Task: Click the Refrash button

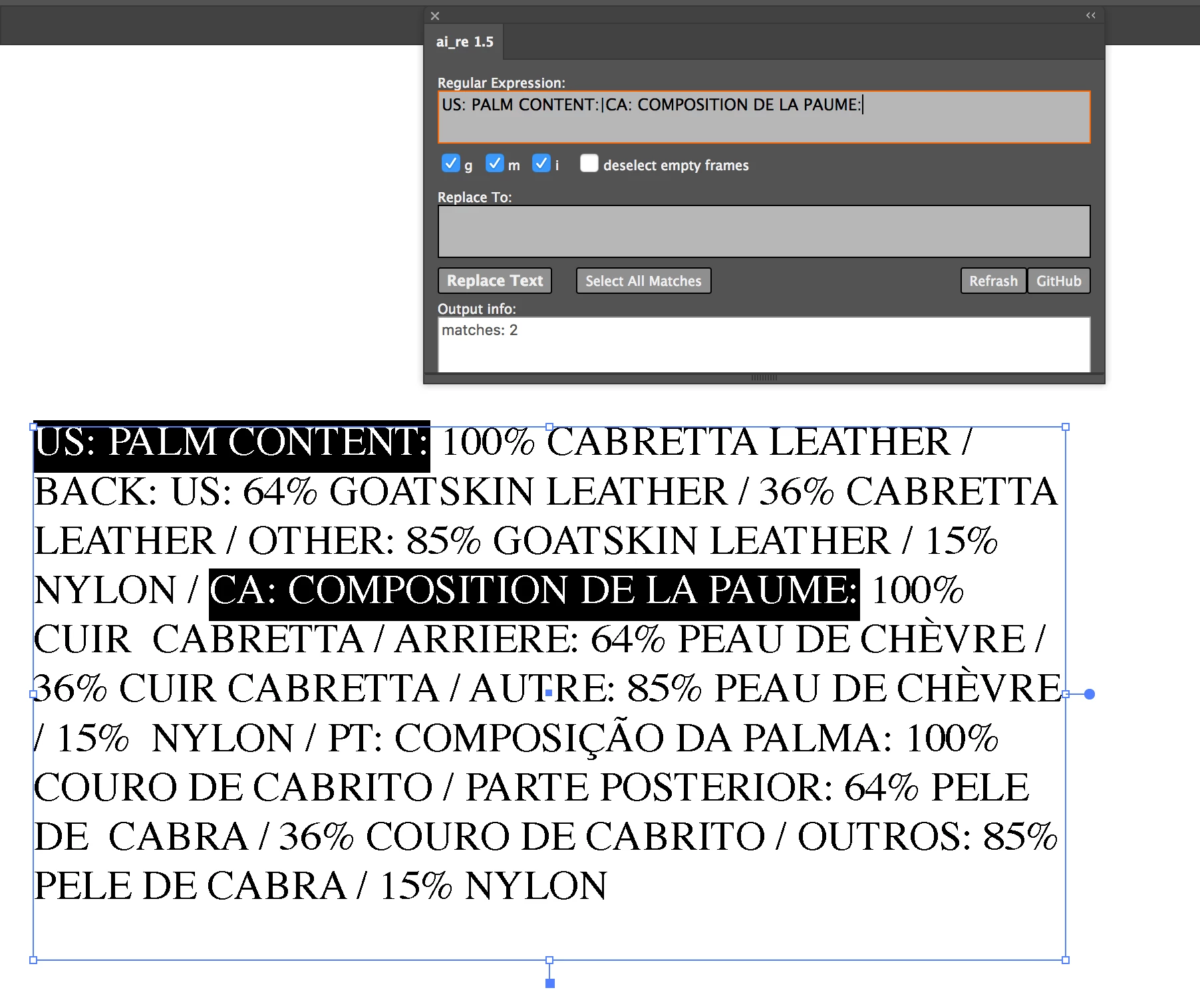Action: [x=993, y=281]
